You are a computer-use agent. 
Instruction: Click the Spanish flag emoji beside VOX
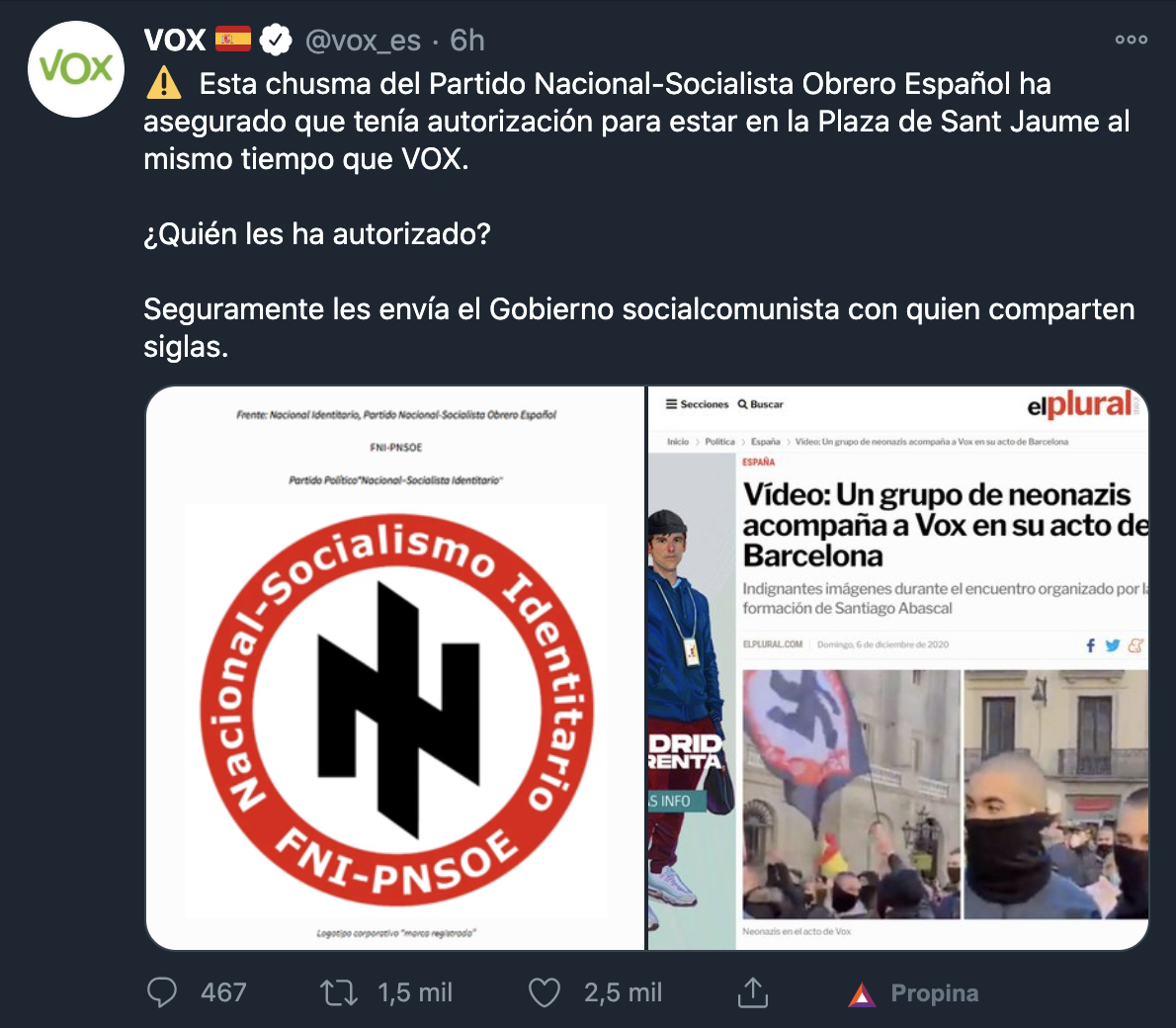233,39
